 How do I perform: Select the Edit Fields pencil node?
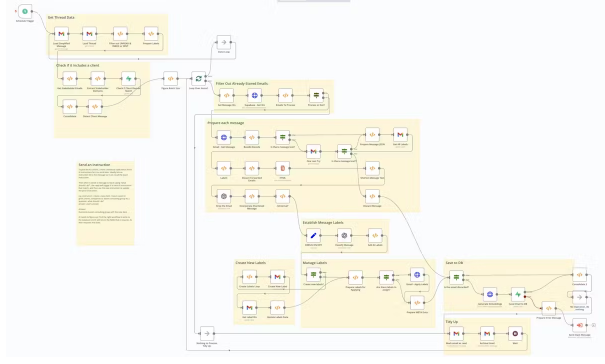313,235
